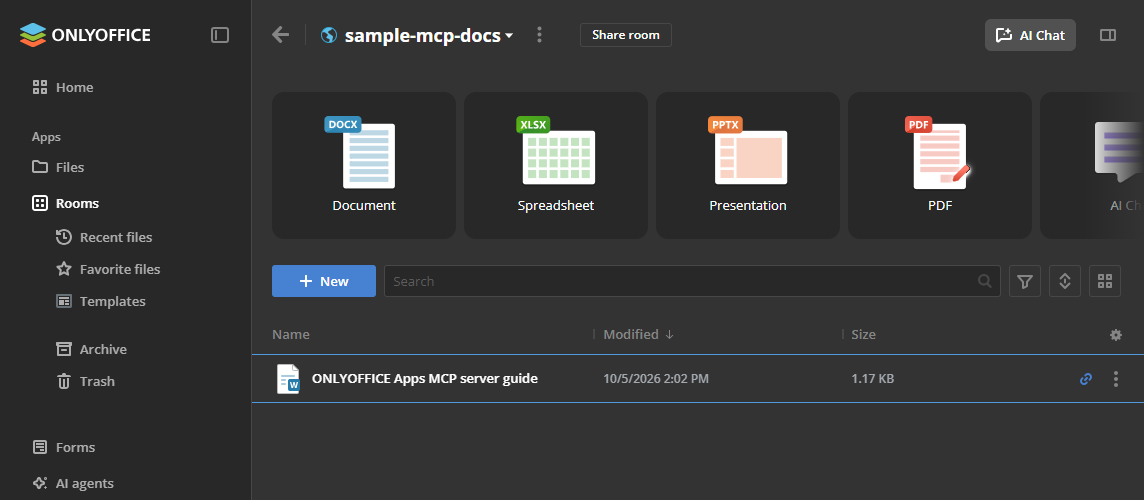Image resolution: width=1144 pixels, height=500 pixels.
Task: Click the Forms icon
Action: (40, 447)
